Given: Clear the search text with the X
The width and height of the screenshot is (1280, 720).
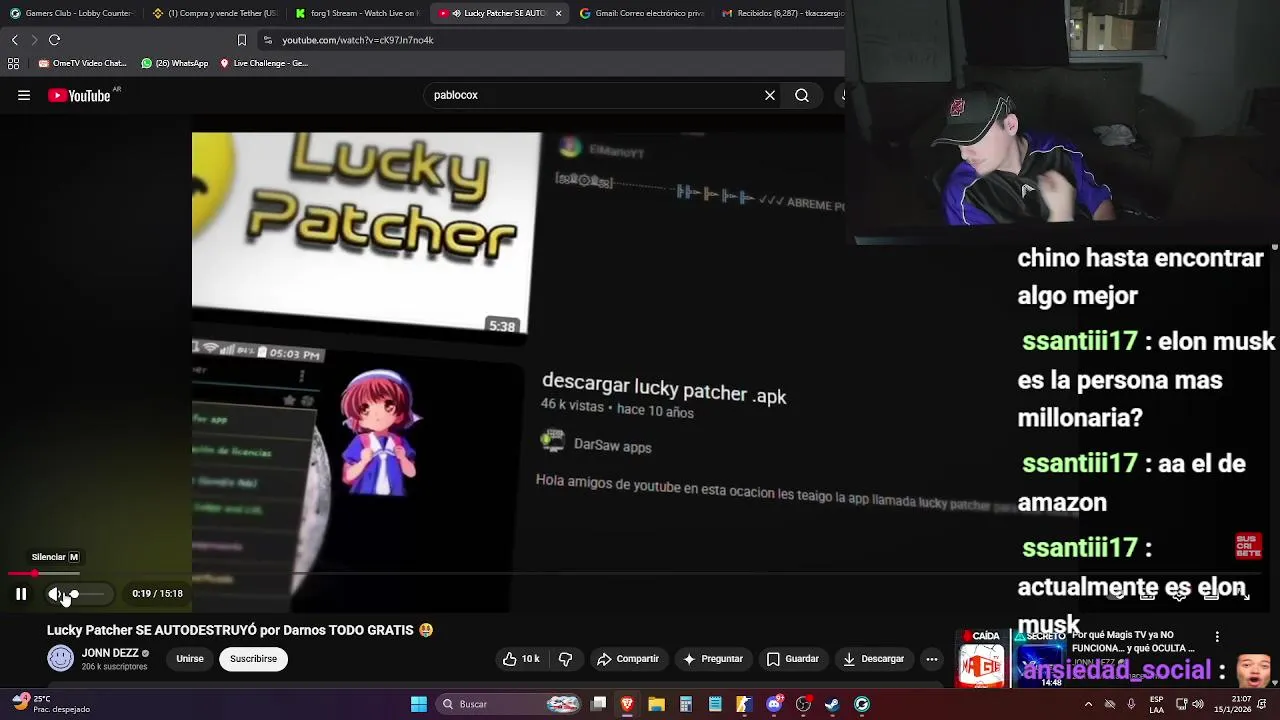Looking at the screenshot, I should point(770,95).
